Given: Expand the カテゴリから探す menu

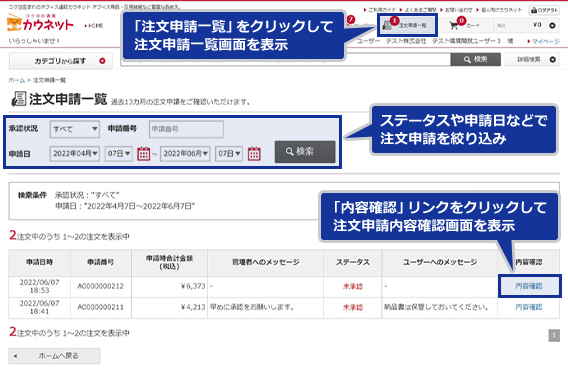Looking at the screenshot, I should [60, 61].
